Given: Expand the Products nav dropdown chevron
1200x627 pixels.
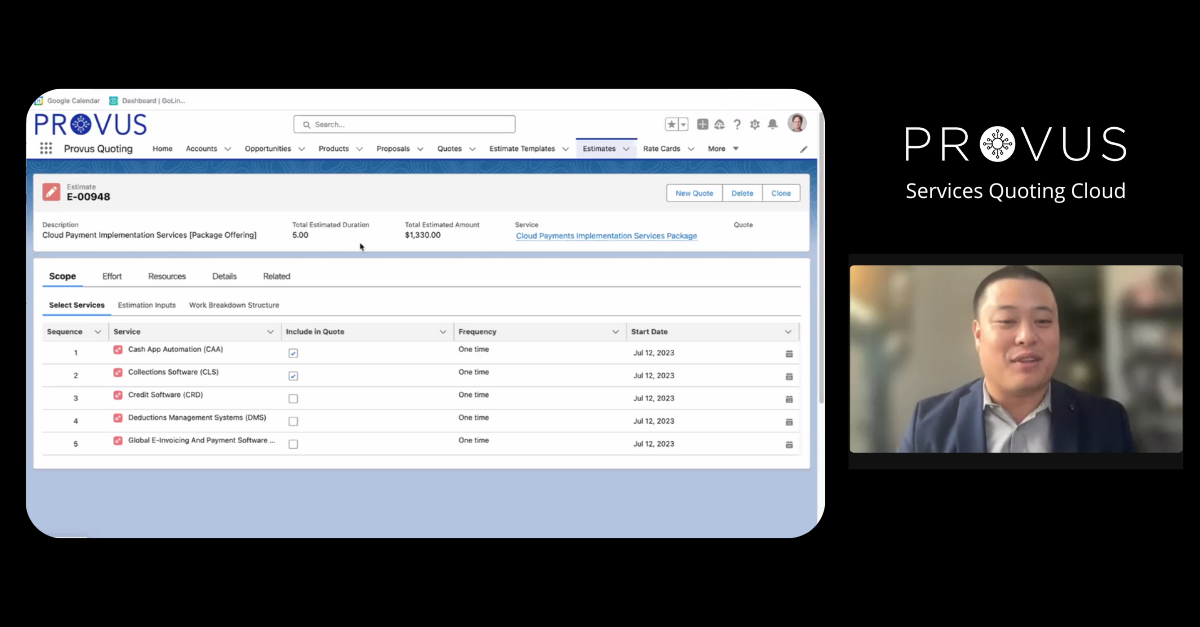Looking at the screenshot, I should pos(360,149).
